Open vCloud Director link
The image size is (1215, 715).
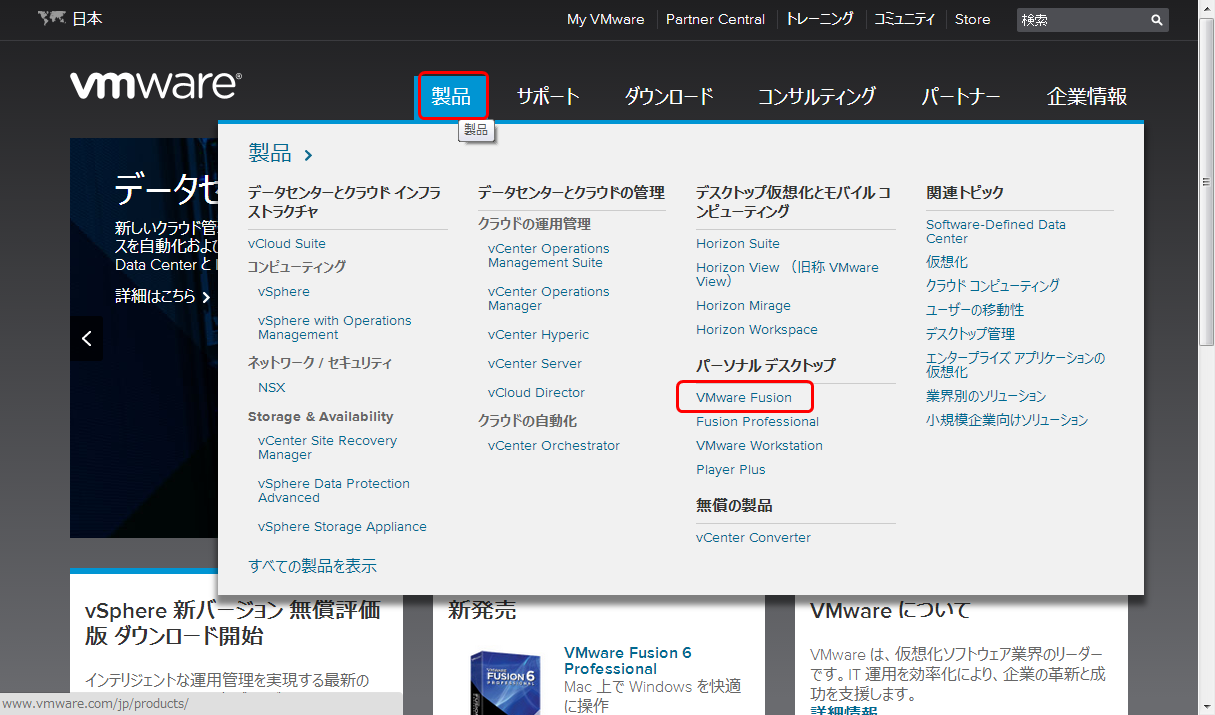536,393
